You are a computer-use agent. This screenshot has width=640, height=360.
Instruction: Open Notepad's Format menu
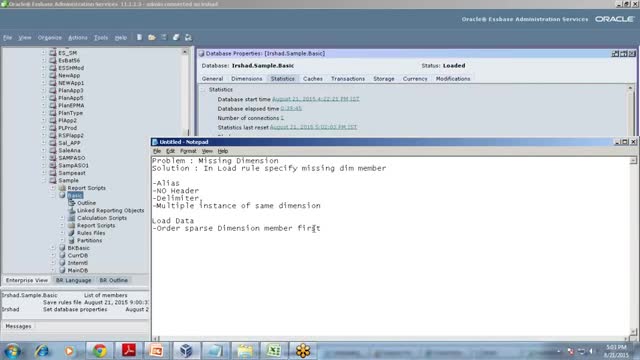tap(188, 151)
